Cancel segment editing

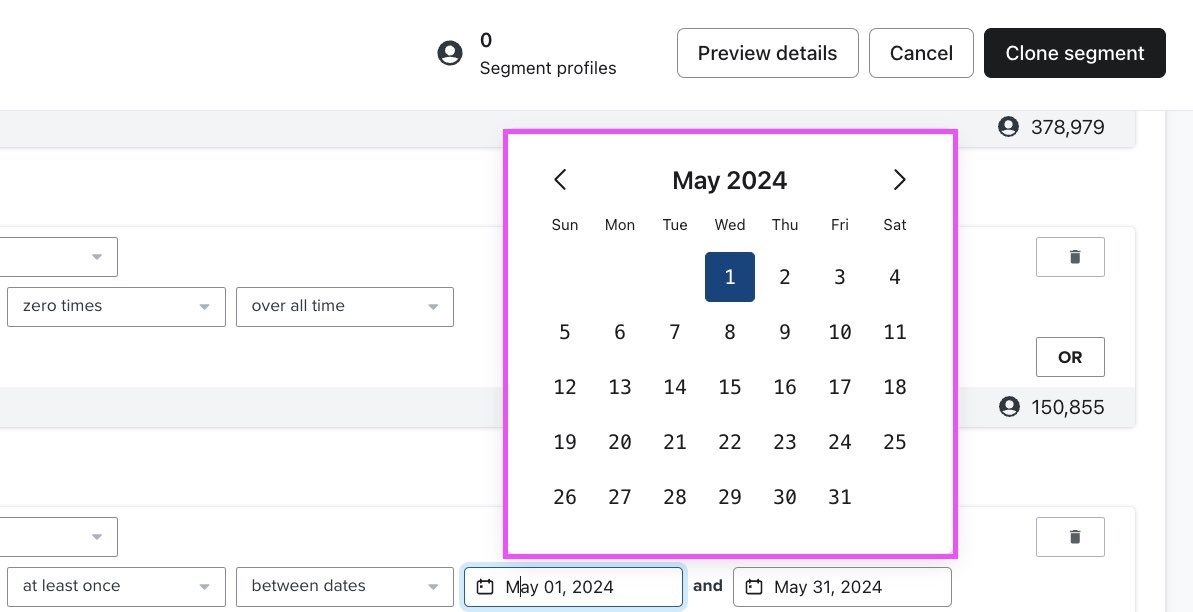click(x=921, y=53)
